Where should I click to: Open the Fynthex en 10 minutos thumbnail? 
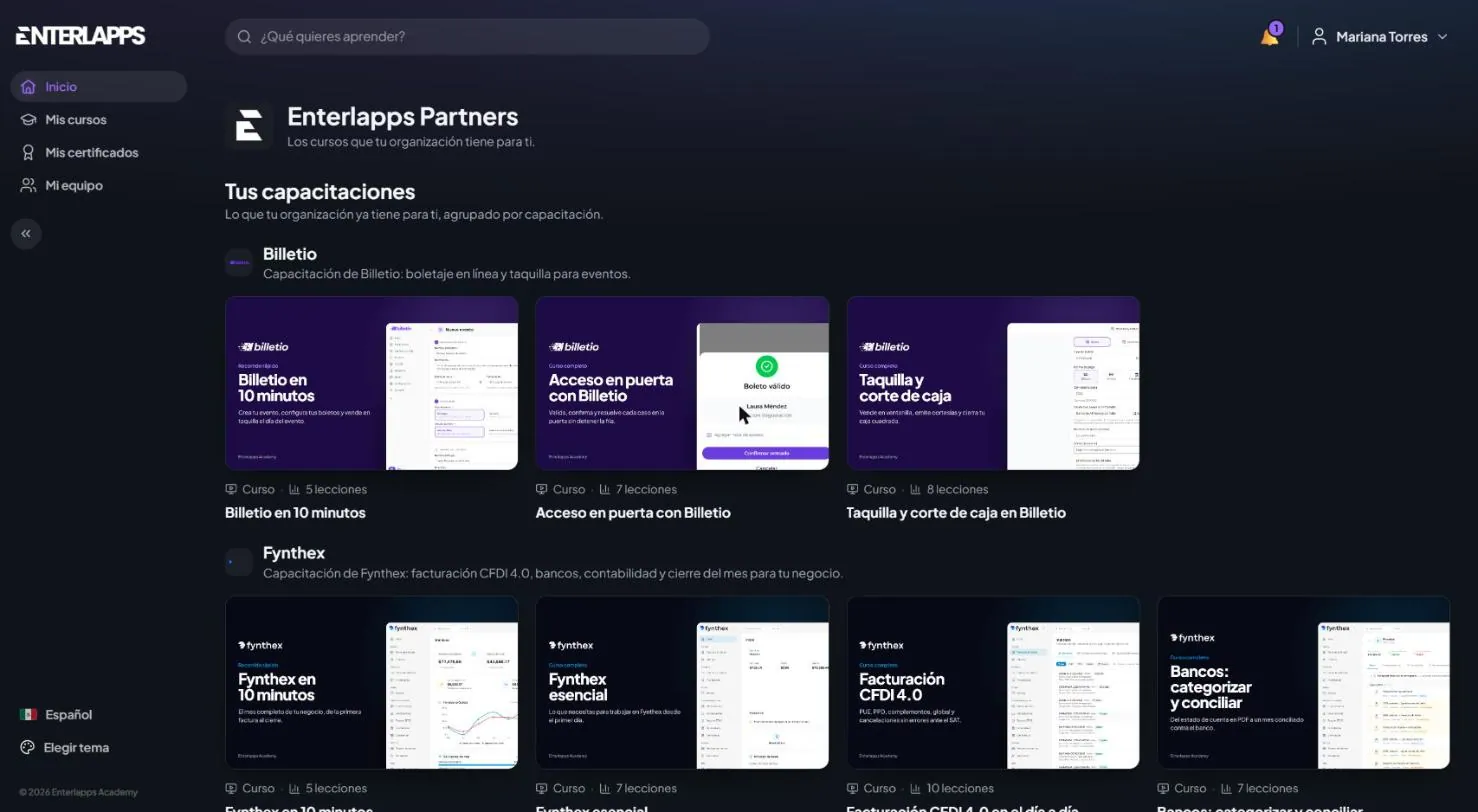click(x=372, y=682)
